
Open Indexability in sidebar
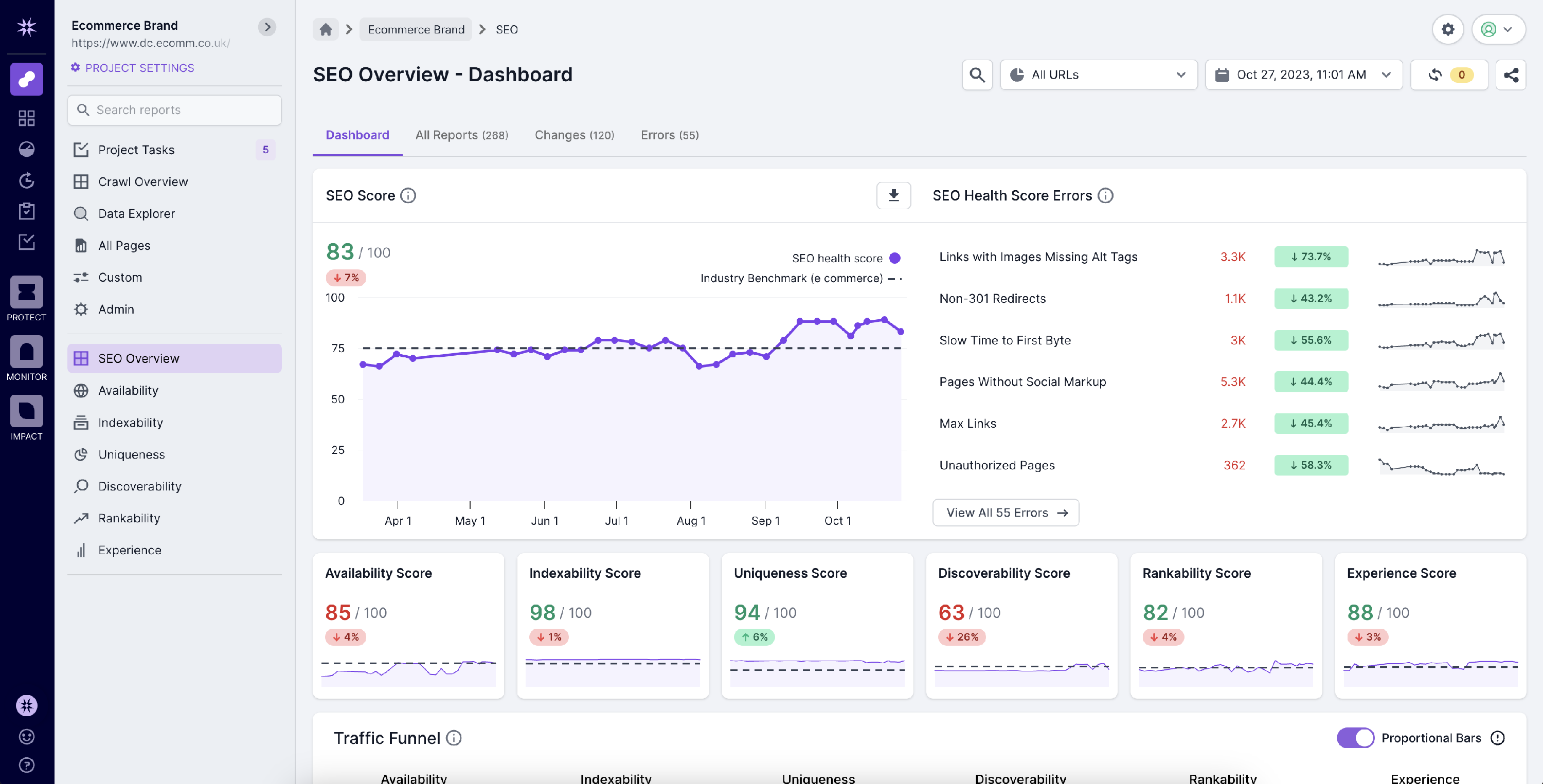click(x=174, y=422)
